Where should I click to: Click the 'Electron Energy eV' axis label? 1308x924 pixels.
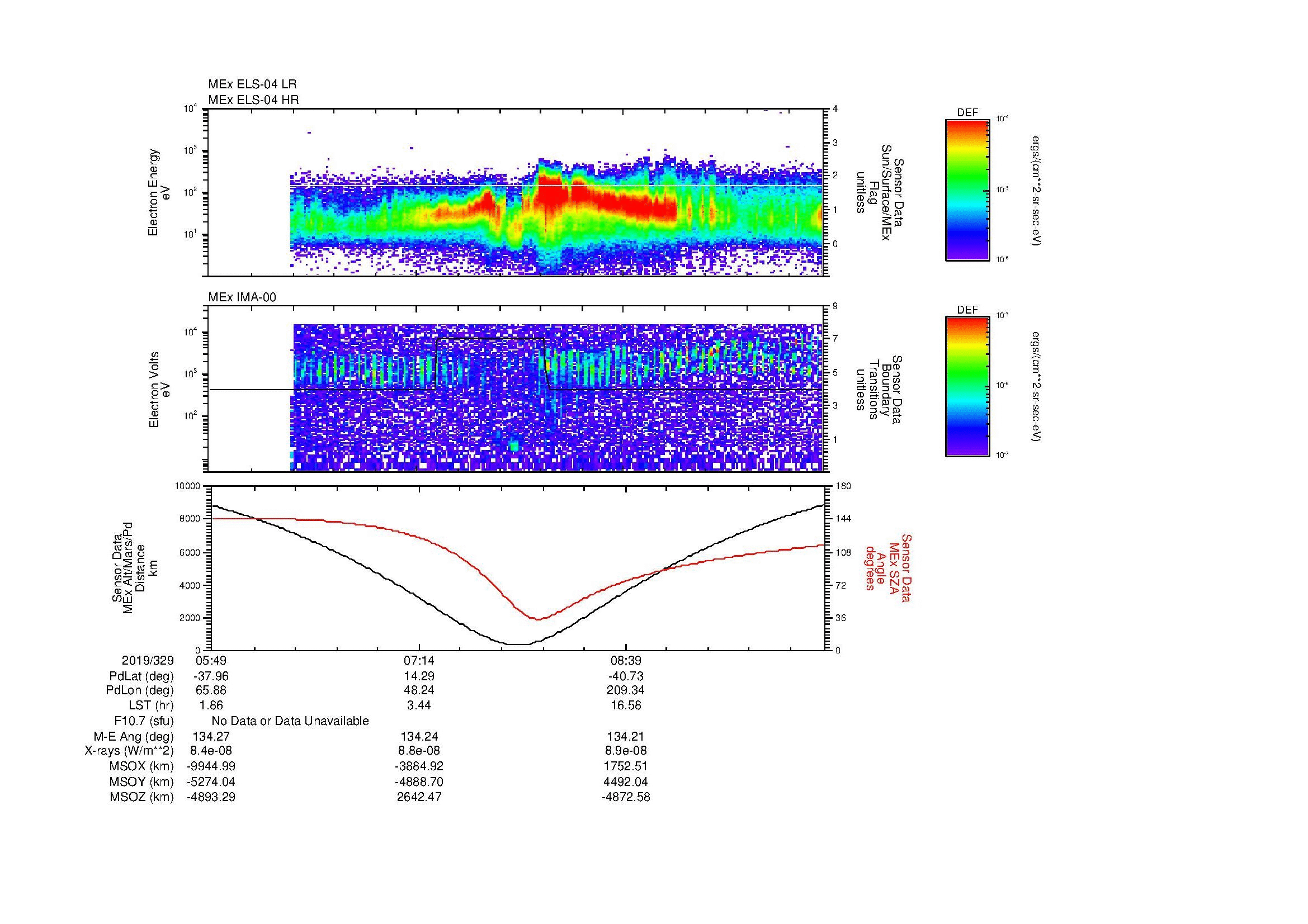(159, 192)
